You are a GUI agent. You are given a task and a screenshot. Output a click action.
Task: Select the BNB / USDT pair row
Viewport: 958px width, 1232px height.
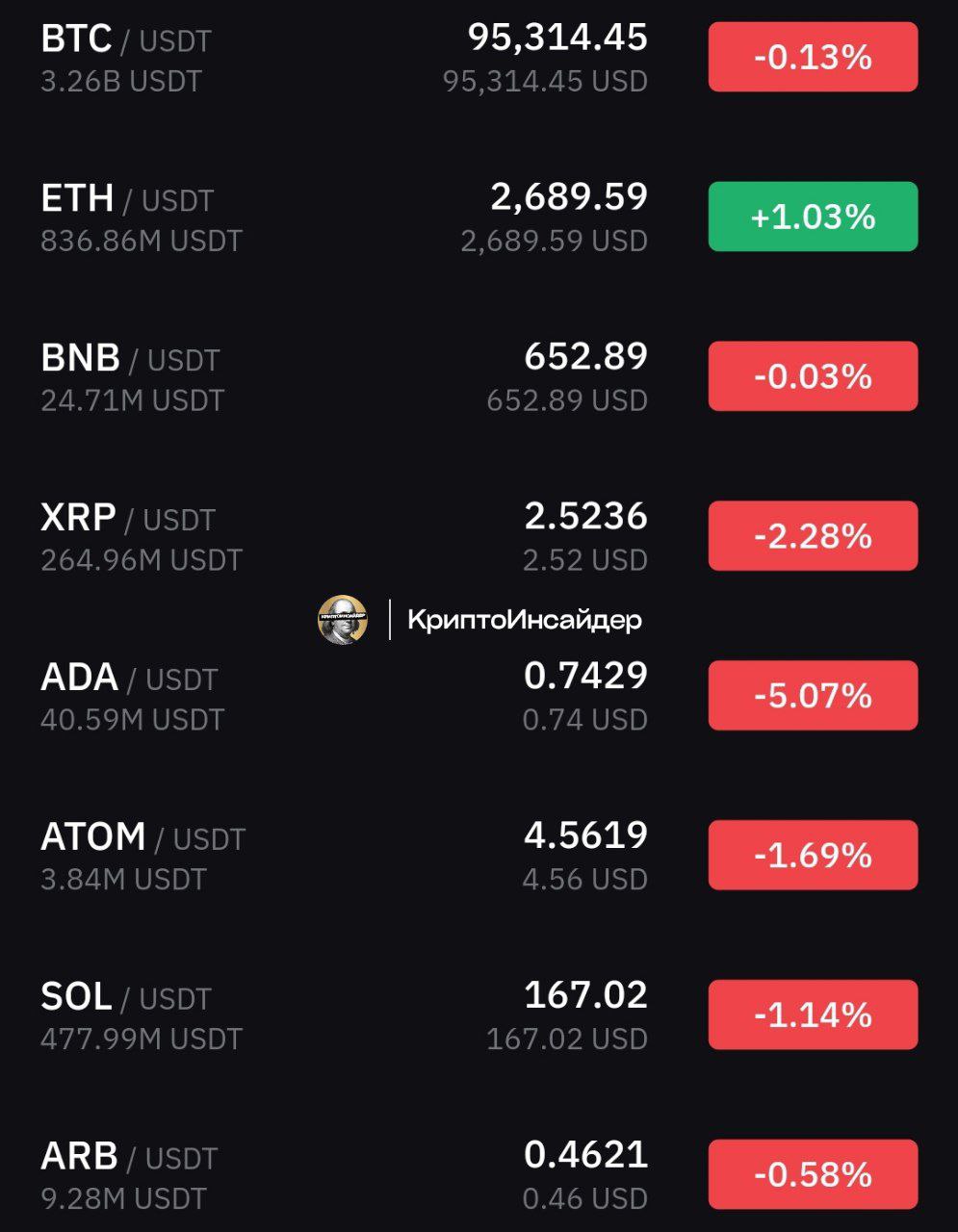pos(130,359)
